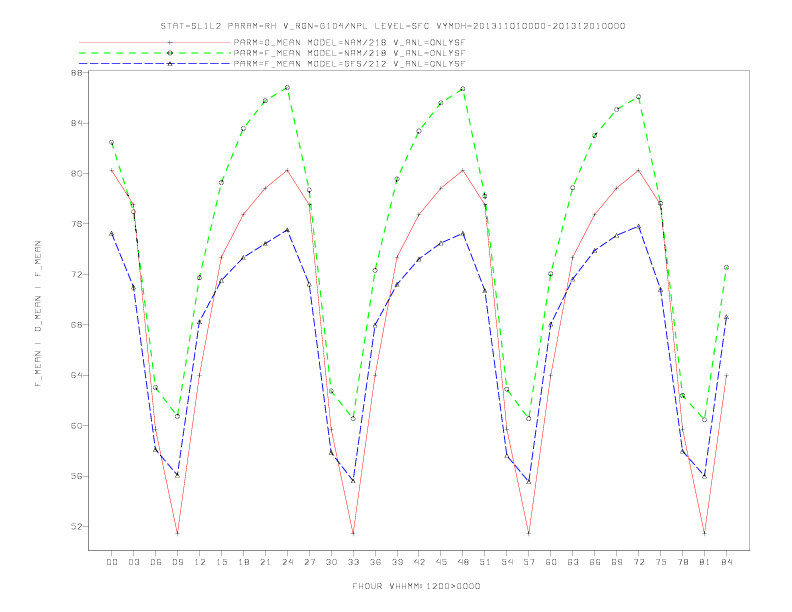792x612 pixels.
Task: Click the red solid legend line sample
Action: [x=155, y=42]
